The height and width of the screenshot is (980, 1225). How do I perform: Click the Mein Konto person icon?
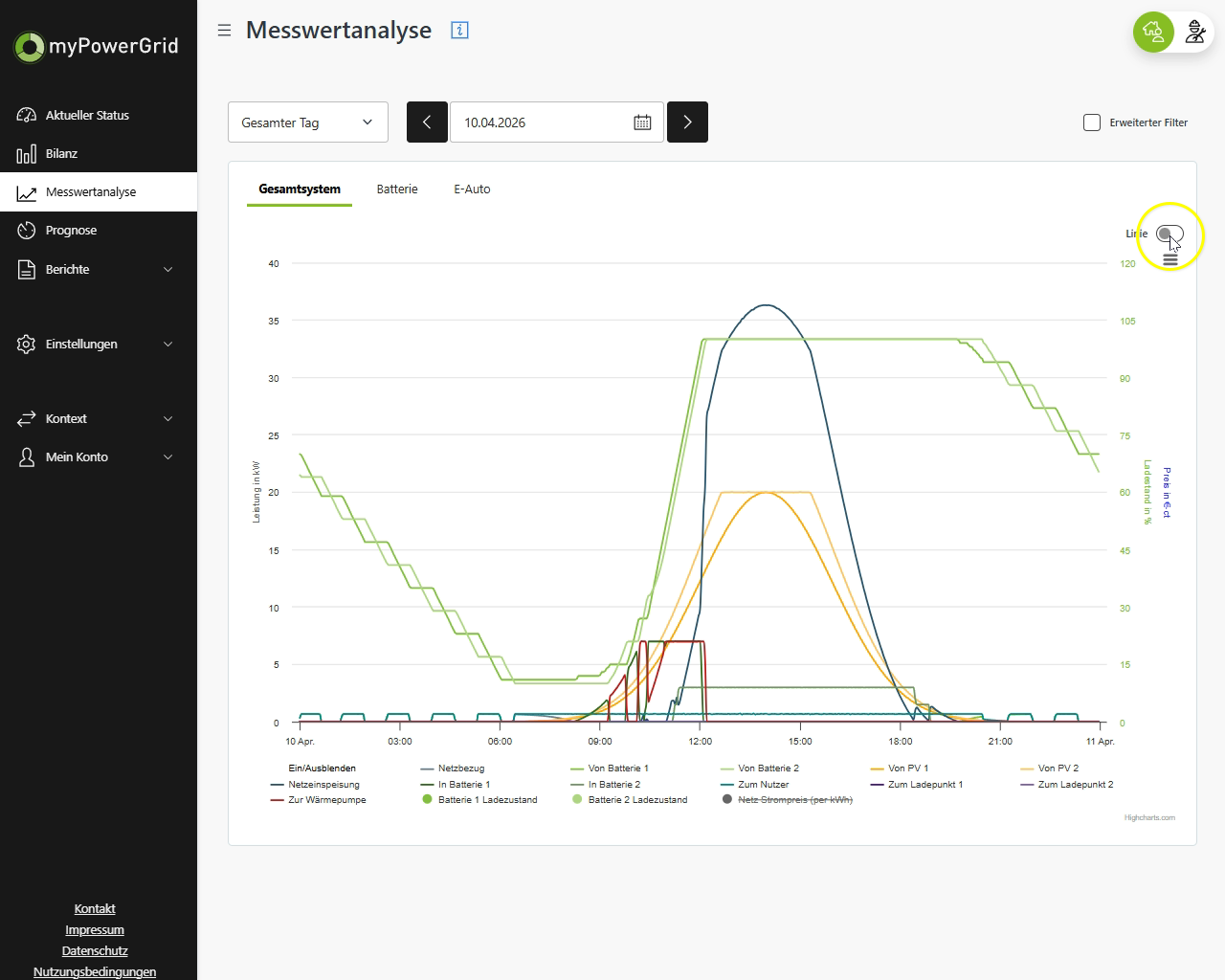pos(27,457)
